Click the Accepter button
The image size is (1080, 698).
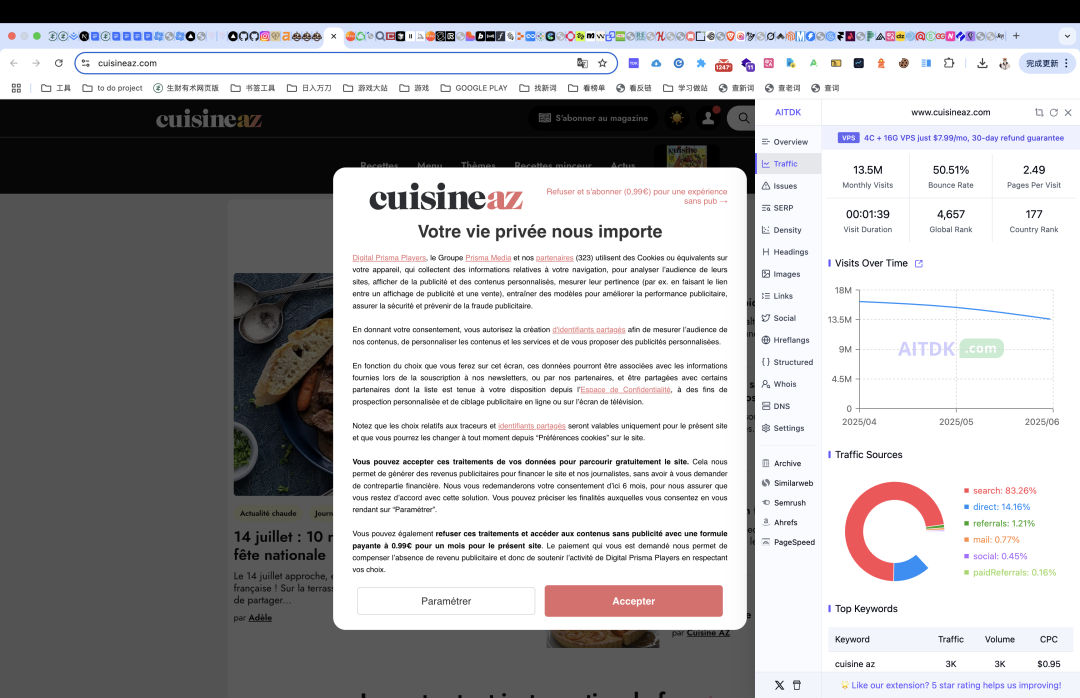[634, 601]
